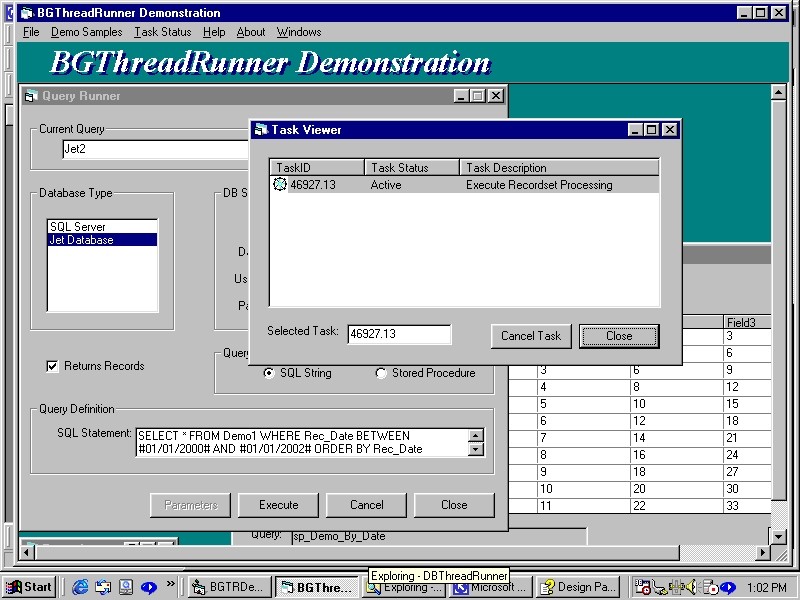The width and height of the screenshot is (800, 600).
Task: Select the SQL String radio button
Action: (x=269, y=373)
